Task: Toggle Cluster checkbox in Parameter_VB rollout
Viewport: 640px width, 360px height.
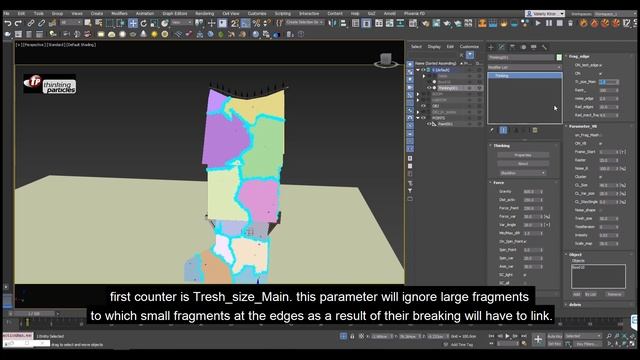Action: point(600,177)
